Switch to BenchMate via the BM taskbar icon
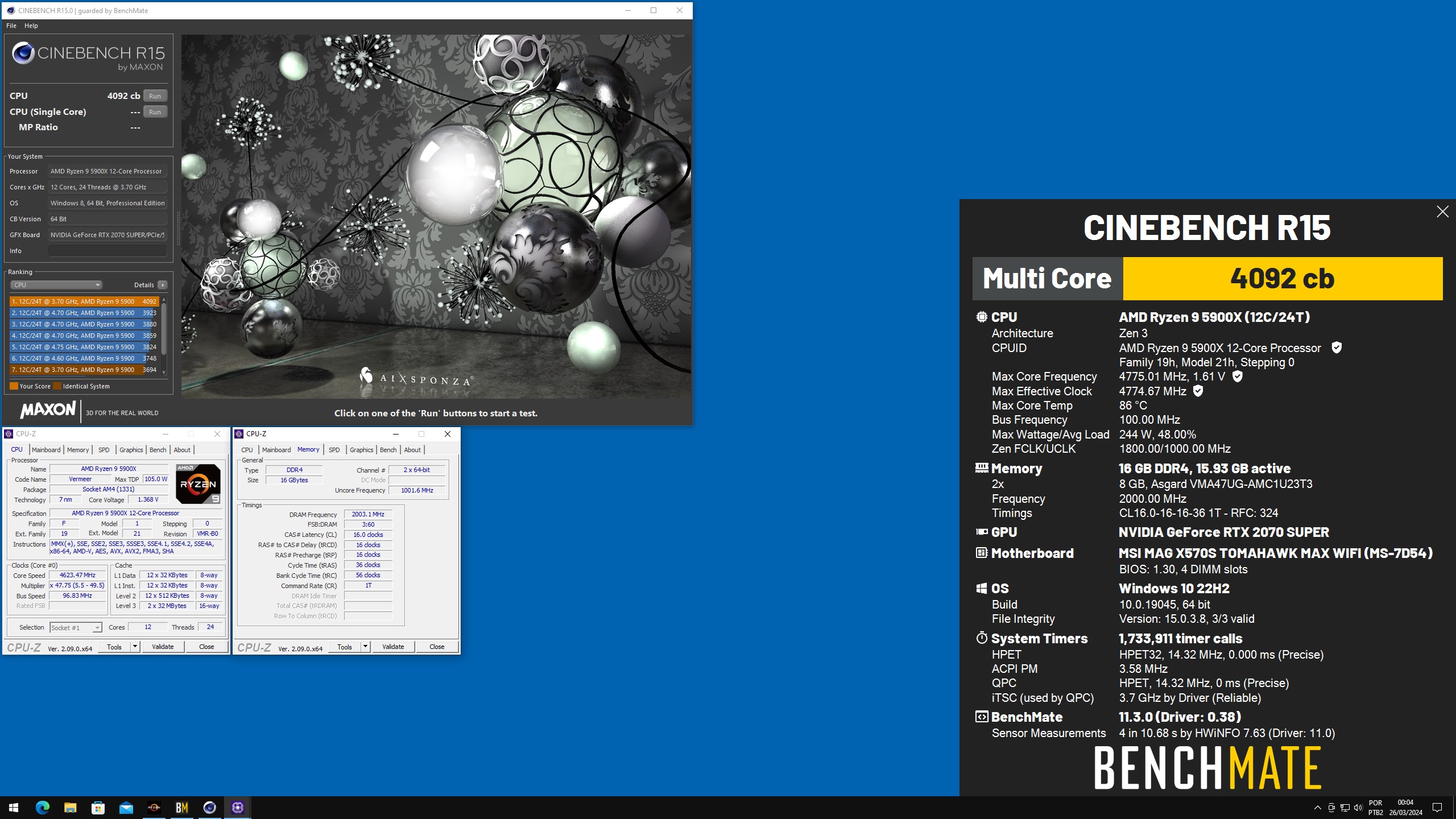 point(181,808)
